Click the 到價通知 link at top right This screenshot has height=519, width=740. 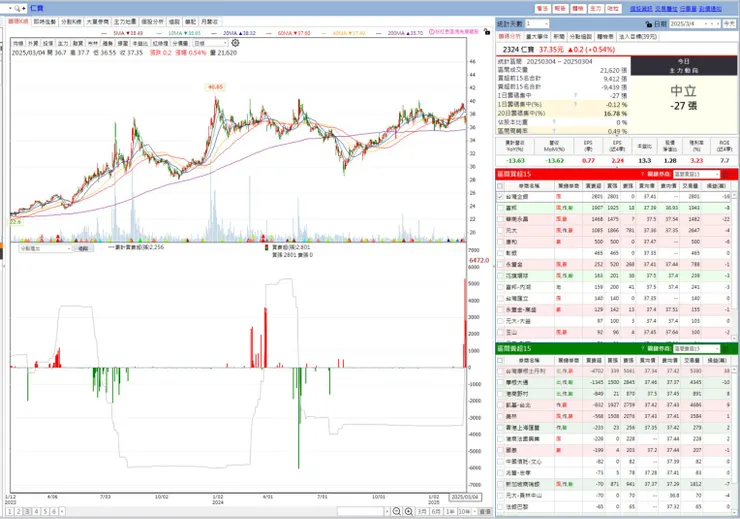710,8
